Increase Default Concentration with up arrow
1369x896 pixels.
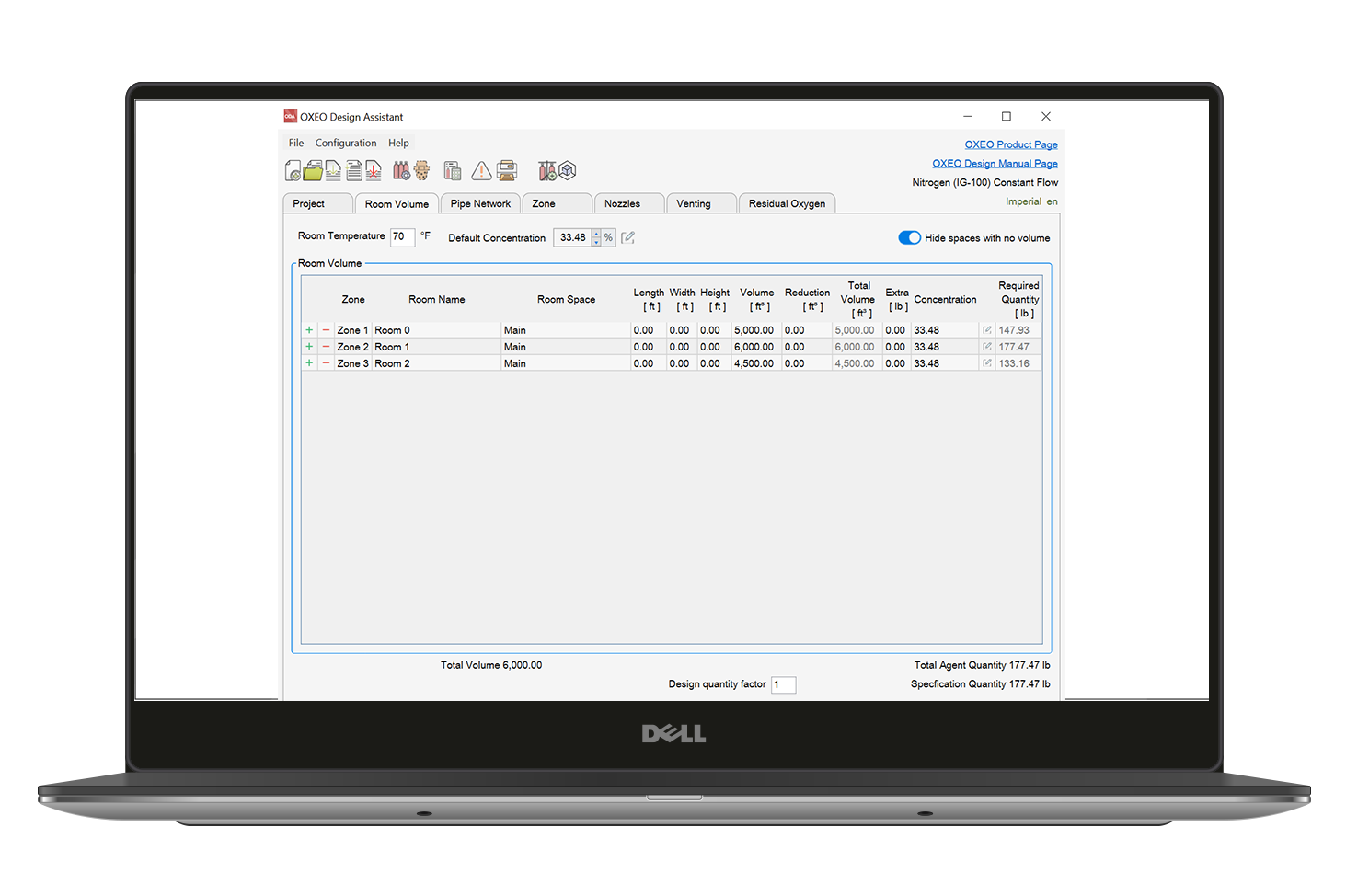596,234
